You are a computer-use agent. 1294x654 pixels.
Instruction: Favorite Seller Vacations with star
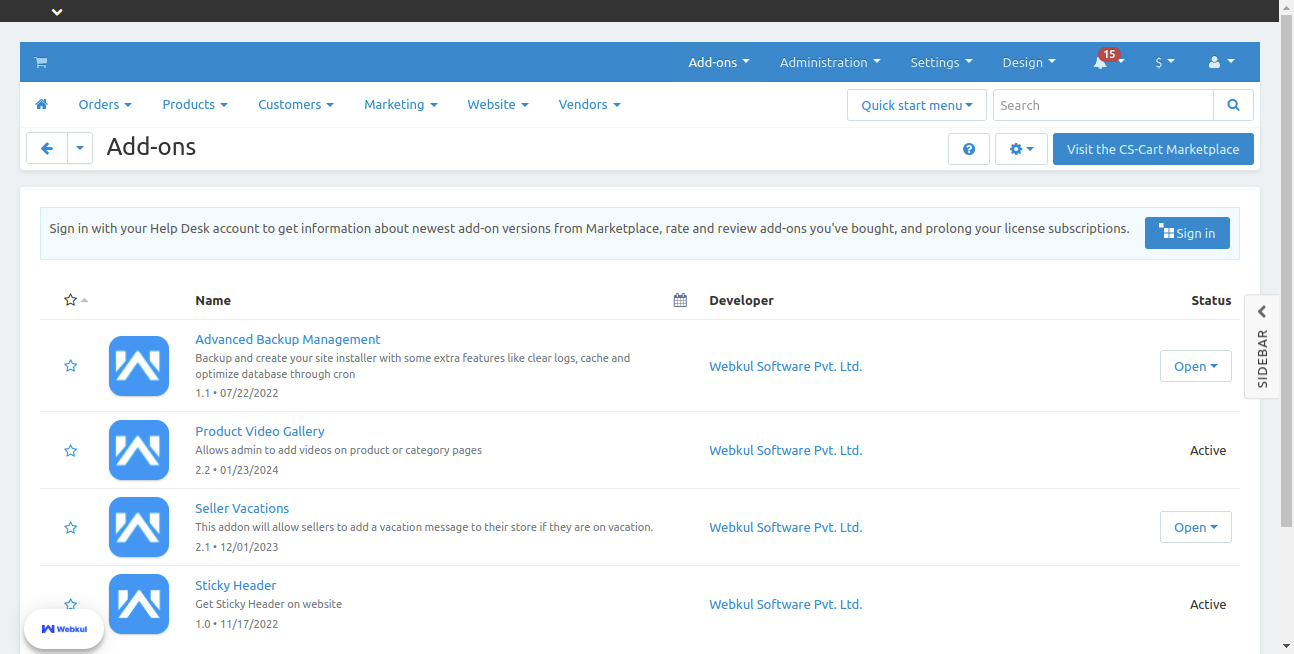tap(70, 527)
